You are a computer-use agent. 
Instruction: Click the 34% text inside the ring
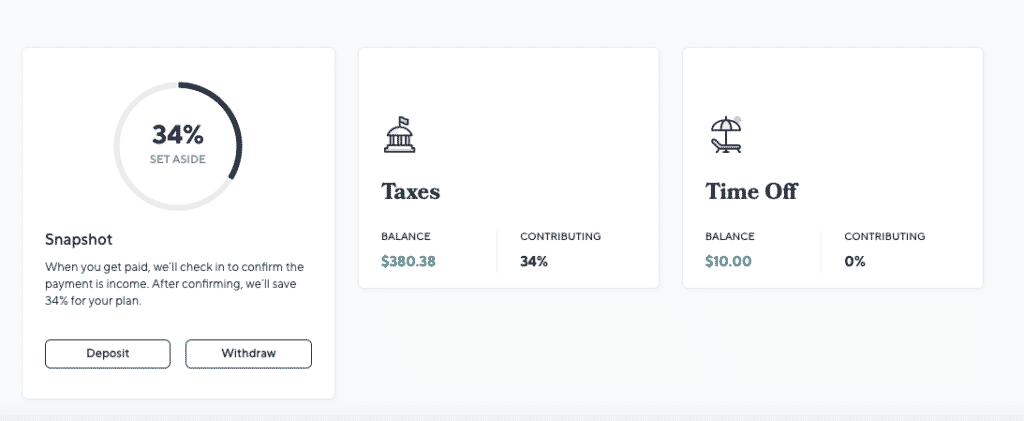[x=178, y=135]
